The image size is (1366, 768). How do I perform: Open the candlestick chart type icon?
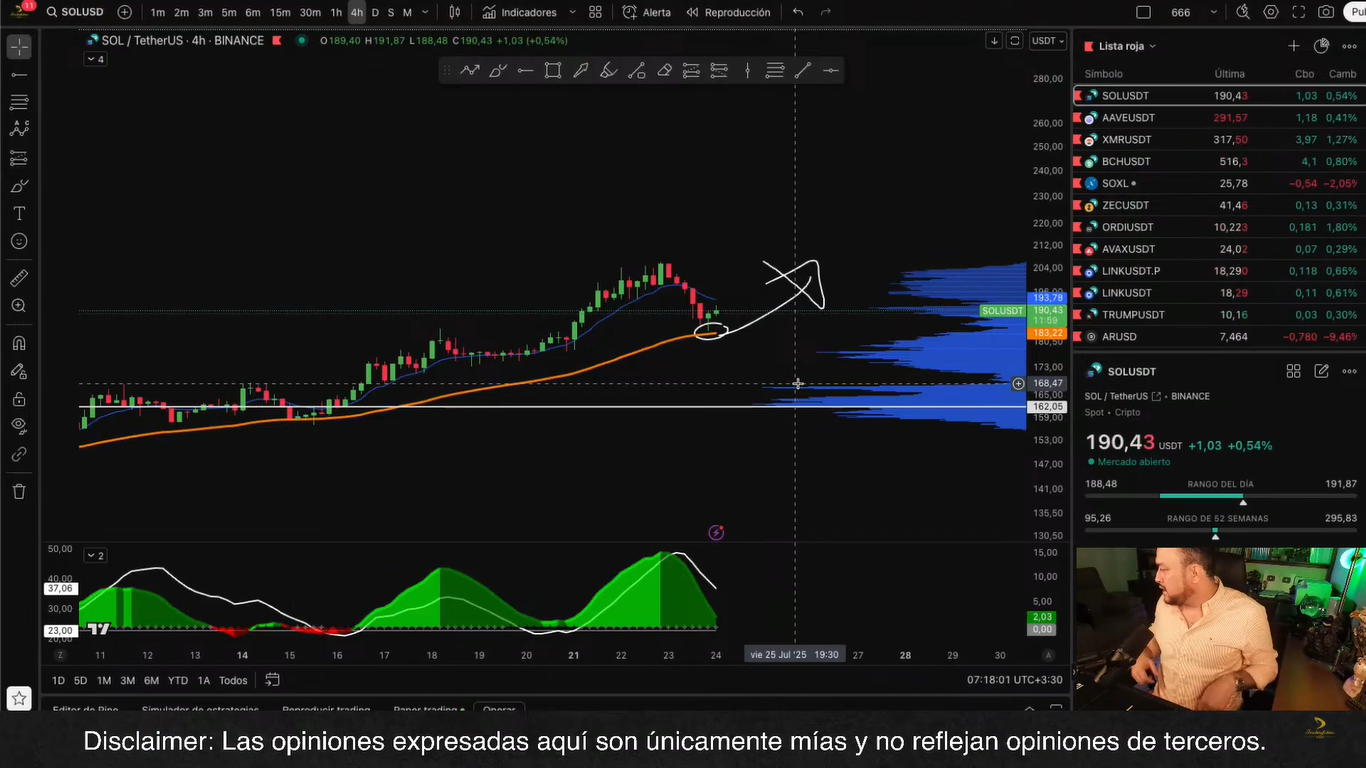[455, 12]
